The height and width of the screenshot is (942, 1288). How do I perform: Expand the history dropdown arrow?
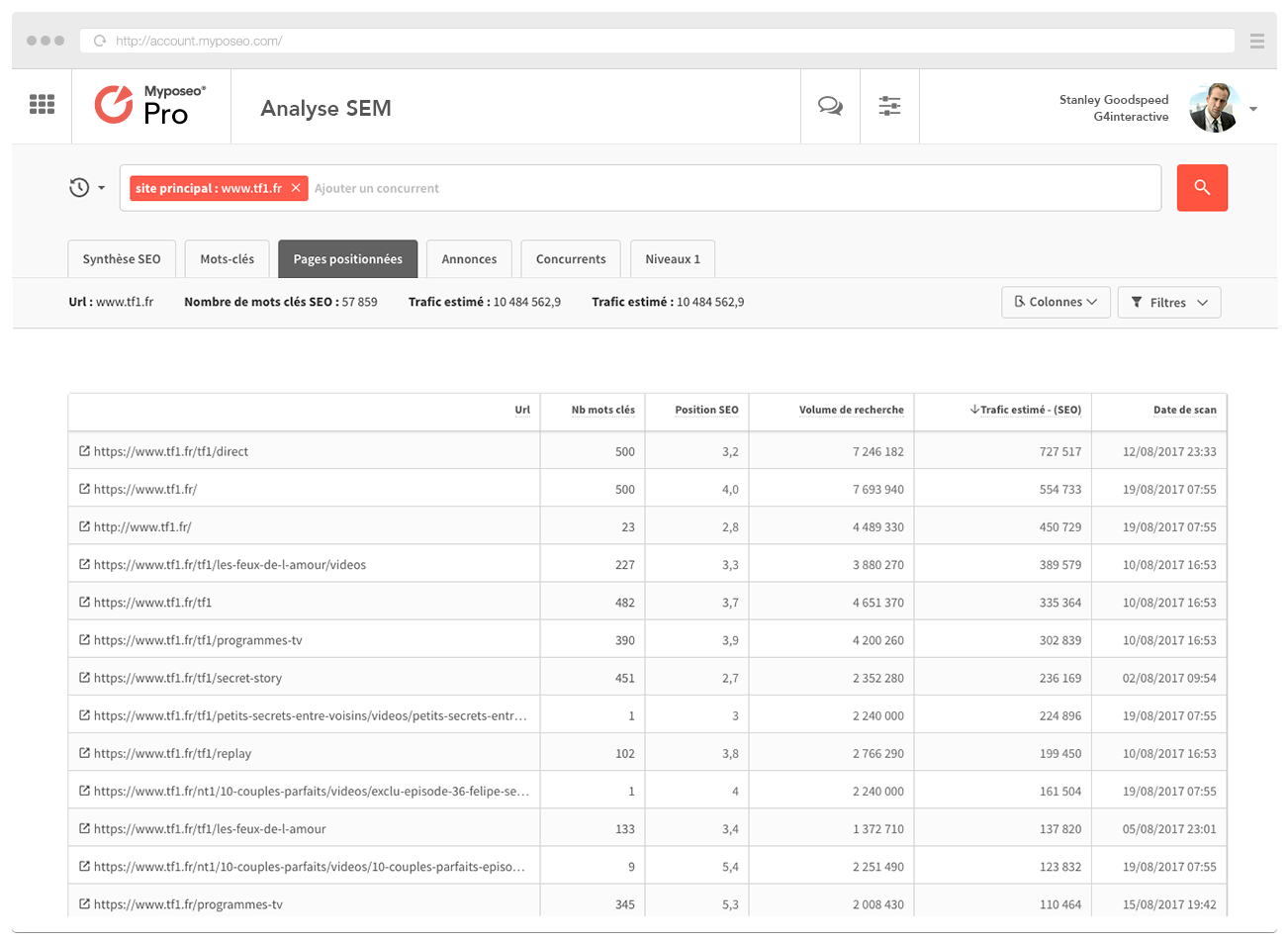101,188
